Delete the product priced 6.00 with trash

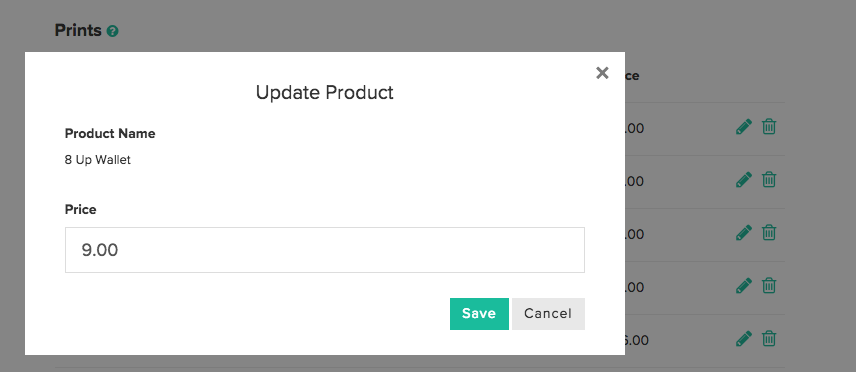pos(769,339)
